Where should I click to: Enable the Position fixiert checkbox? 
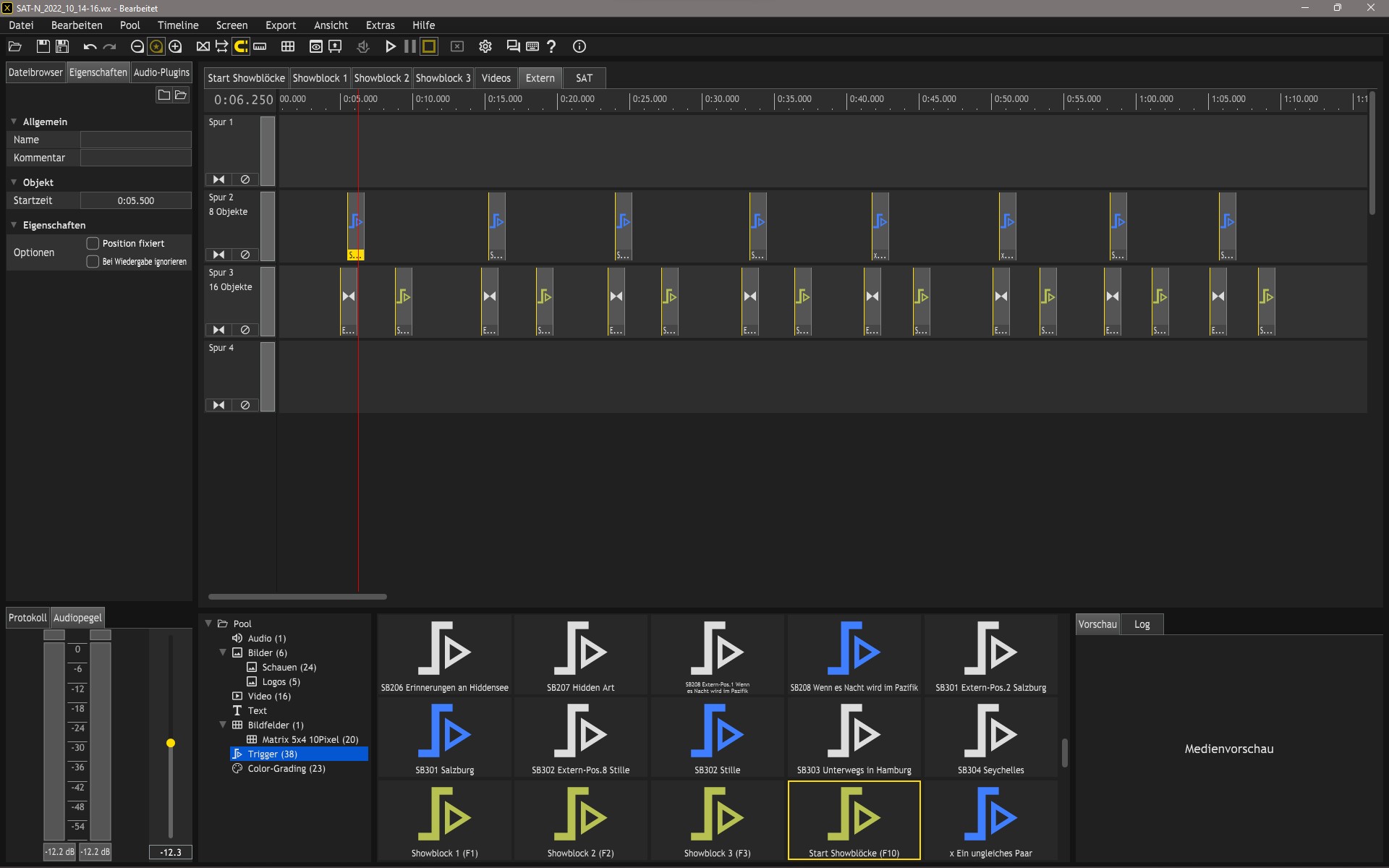(93, 244)
